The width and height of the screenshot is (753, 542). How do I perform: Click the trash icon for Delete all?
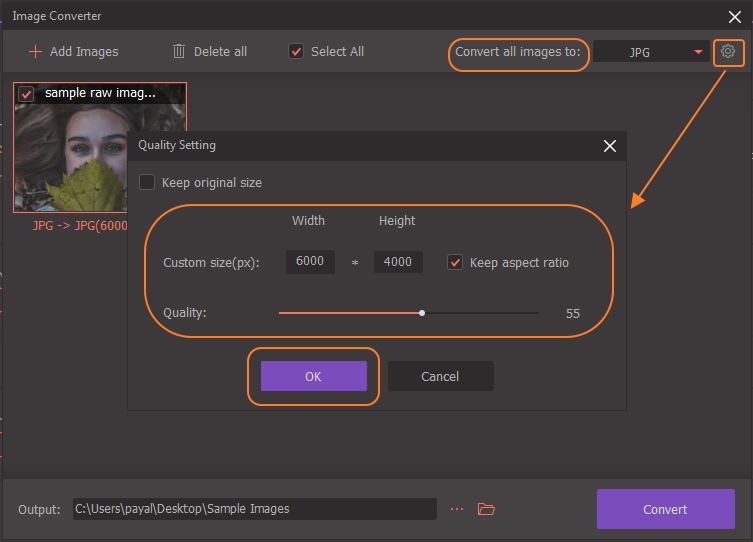(179, 51)
